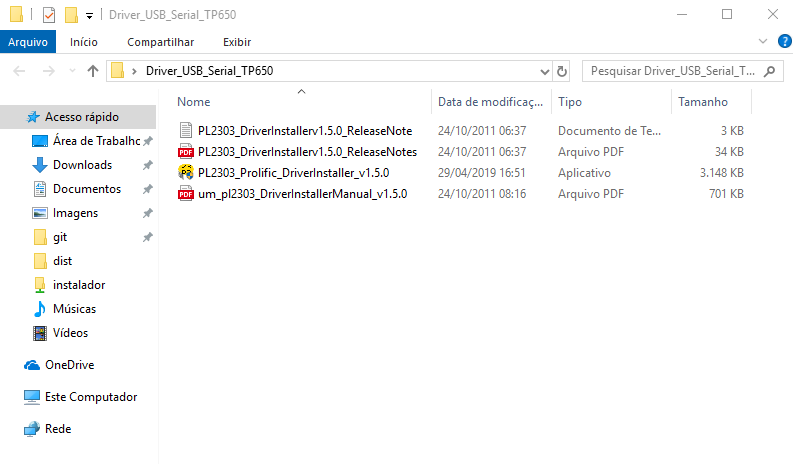This screenshot has height=464, width=793.
Task: Click the OneDrive cloud icon
Action: pos(32,365)
